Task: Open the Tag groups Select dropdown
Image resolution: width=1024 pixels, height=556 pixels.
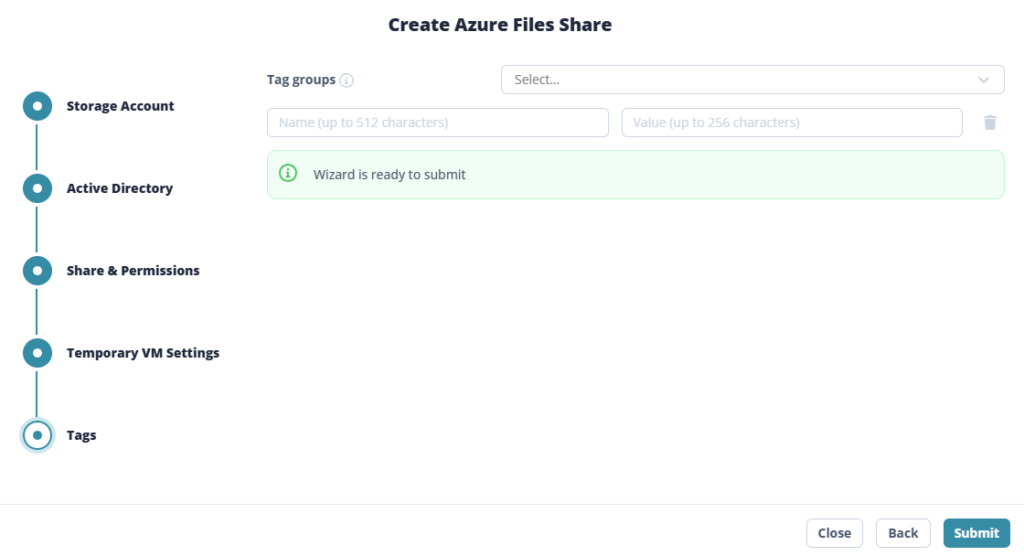Action: coord(752,80)
